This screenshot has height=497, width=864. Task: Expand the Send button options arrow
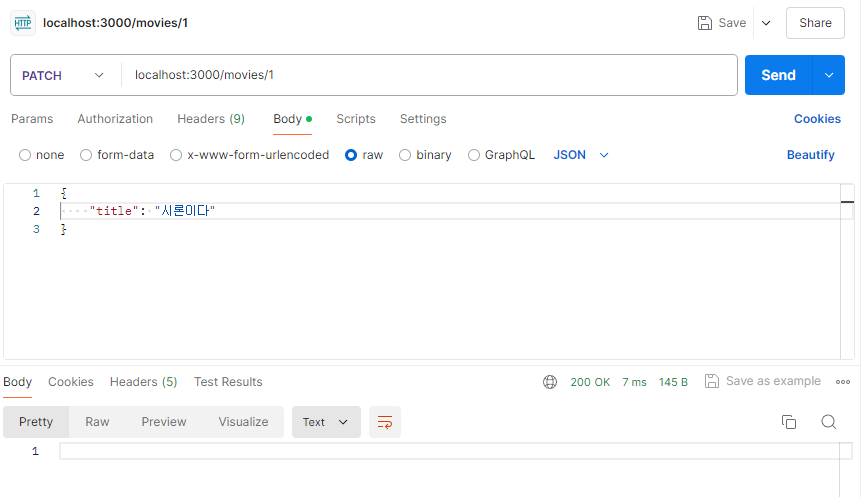click(829, 75)
